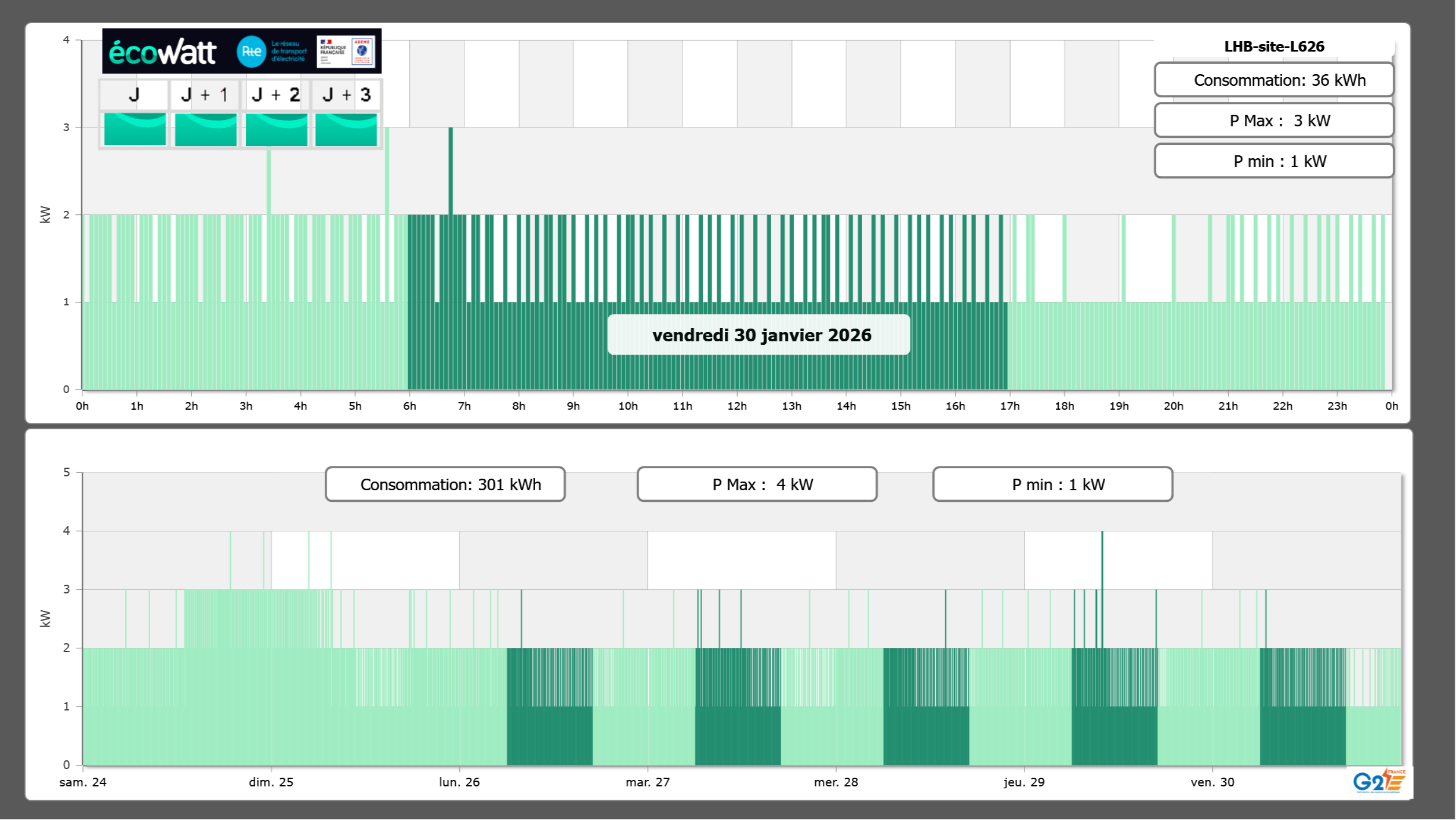Click the weekly P Max 4 kW box

coord(757,484)
